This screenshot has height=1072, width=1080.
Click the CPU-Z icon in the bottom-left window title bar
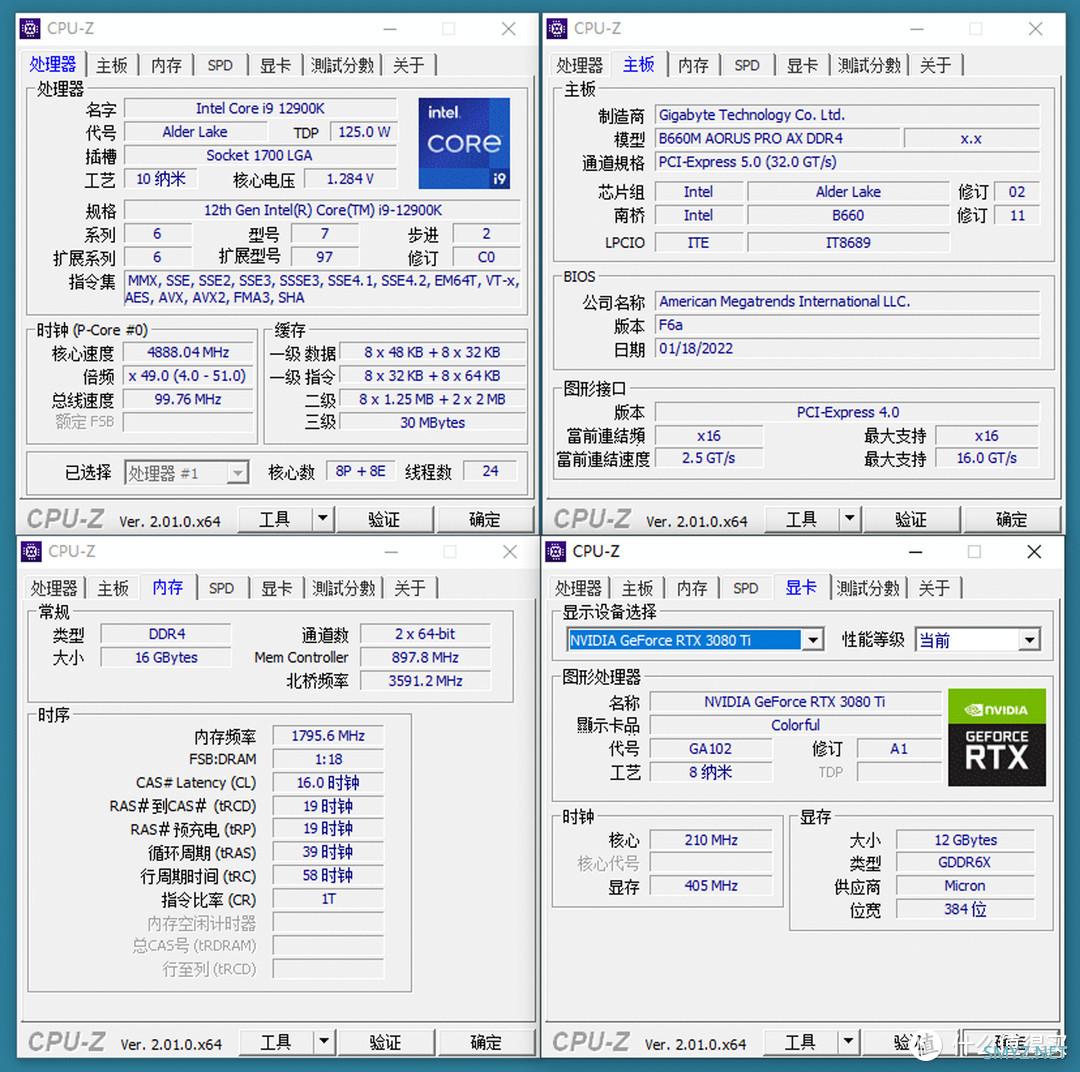point(31,551)
